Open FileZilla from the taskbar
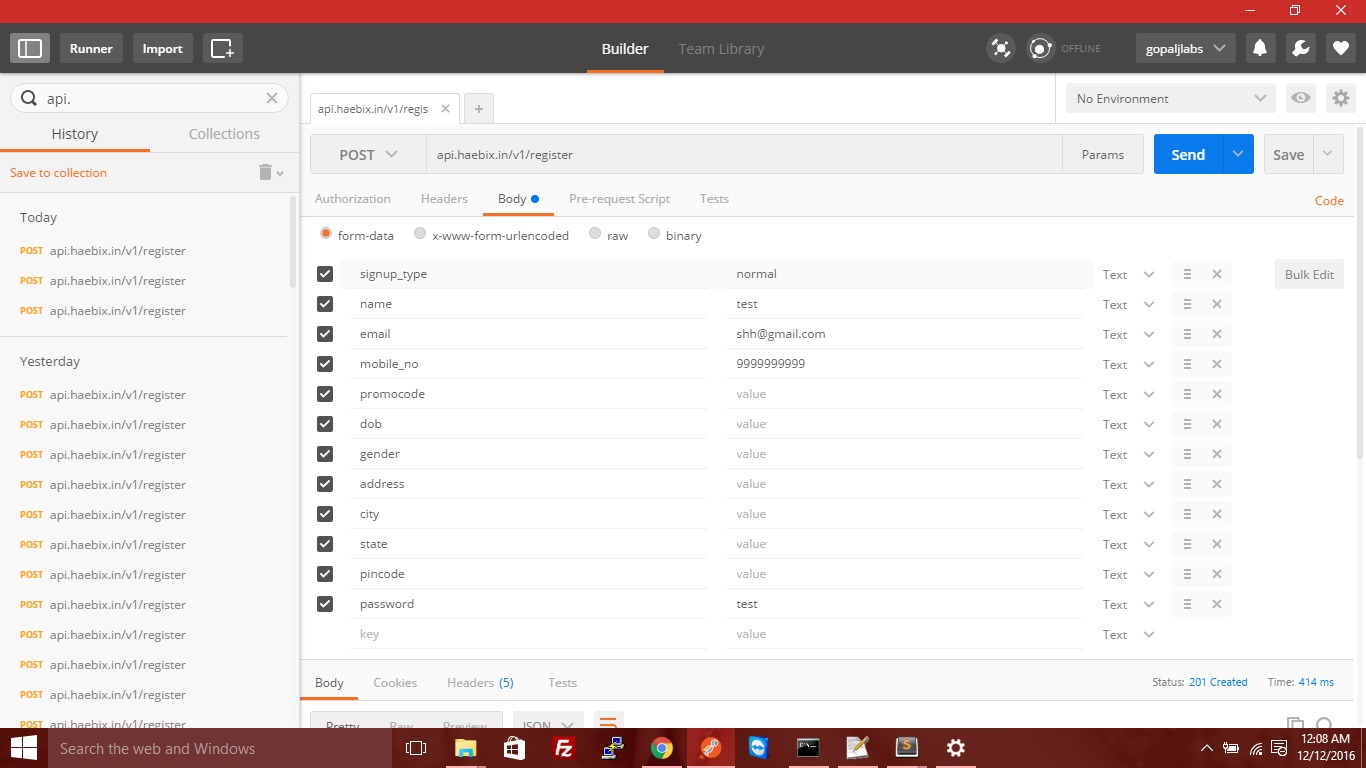Screen dimensions: 1366x768 point(564,748)
